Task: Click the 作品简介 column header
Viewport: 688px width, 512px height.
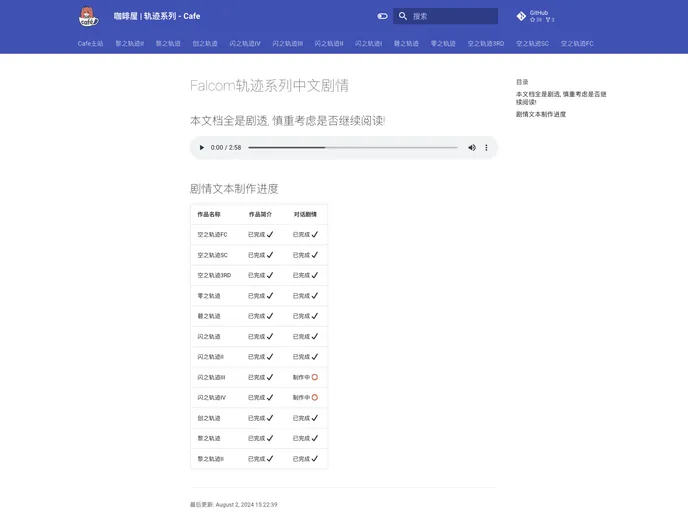Action: [x=260, y=215]
